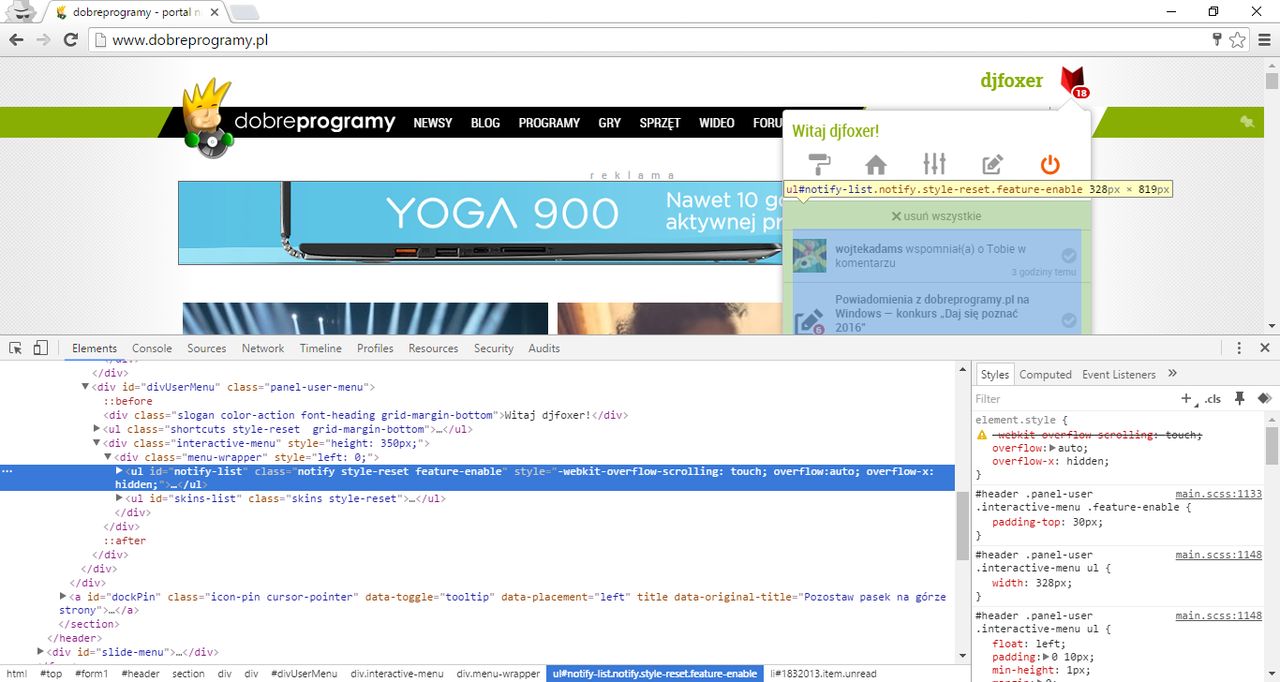Open the Profiles tab
This screenshot has height=682, width=1280.
coord(375,348)
